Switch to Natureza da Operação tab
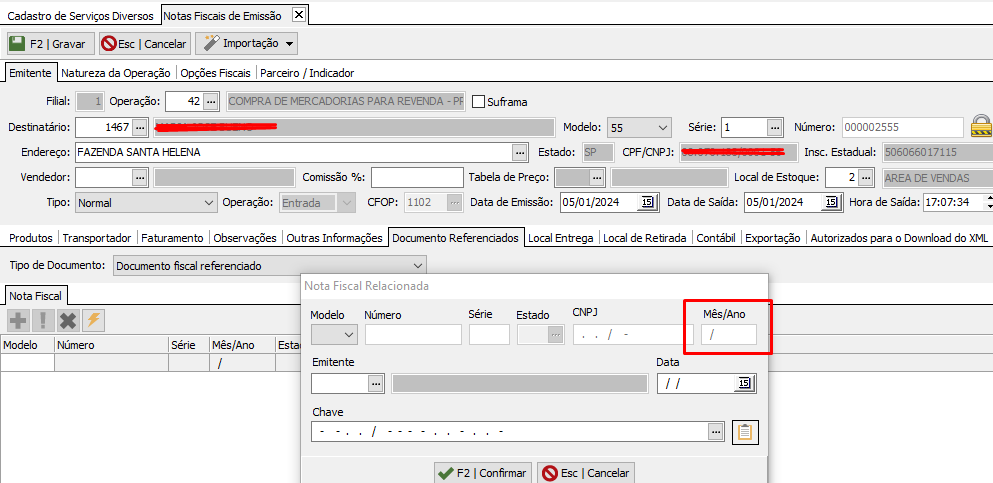 click(116, 73)
